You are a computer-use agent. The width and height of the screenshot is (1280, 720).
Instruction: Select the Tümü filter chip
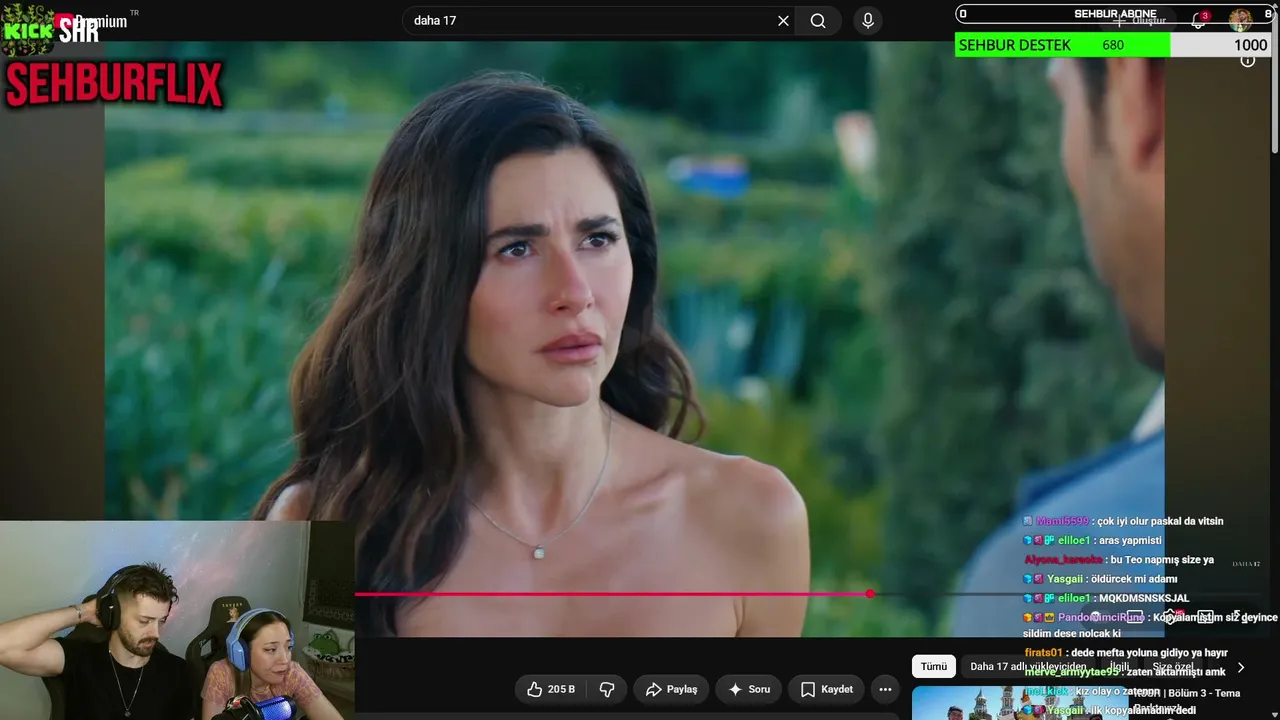point(933,667)
